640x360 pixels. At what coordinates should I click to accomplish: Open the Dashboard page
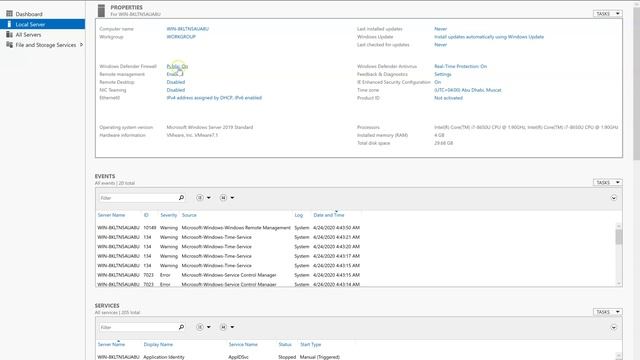tap(29, 14)
